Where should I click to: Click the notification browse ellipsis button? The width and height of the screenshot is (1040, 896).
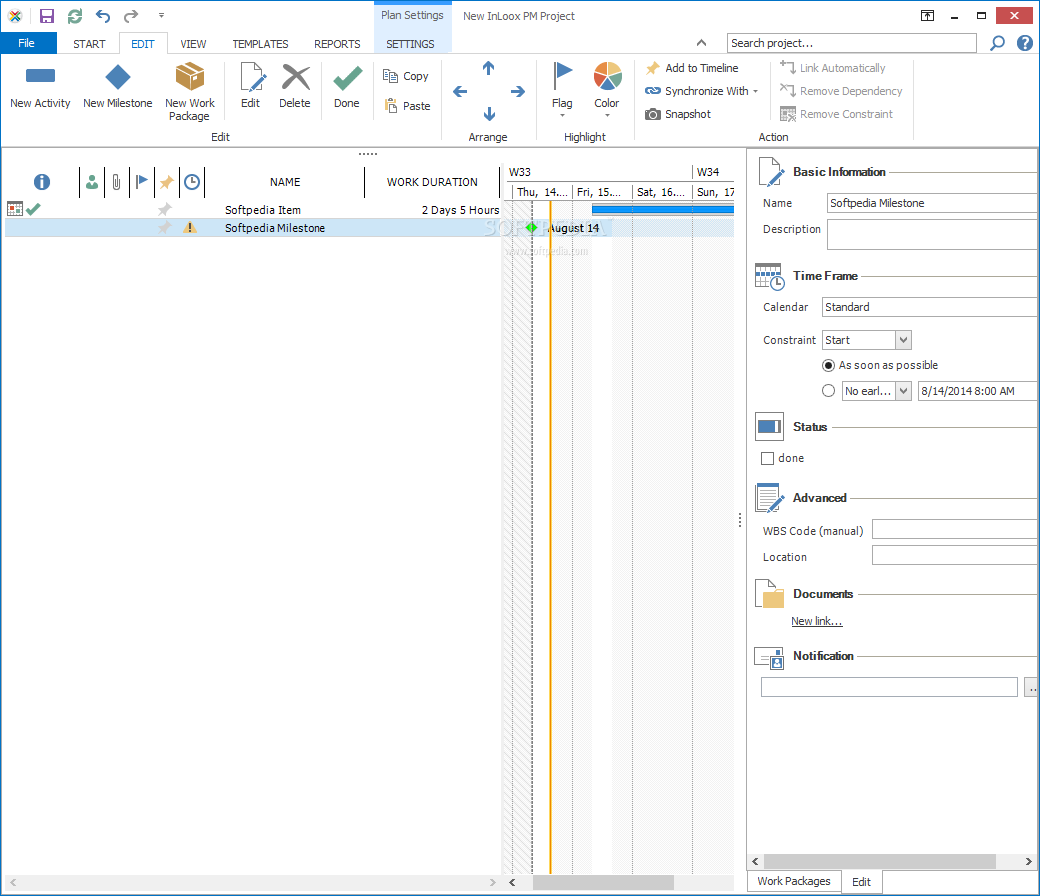(x=1031, y=687)
